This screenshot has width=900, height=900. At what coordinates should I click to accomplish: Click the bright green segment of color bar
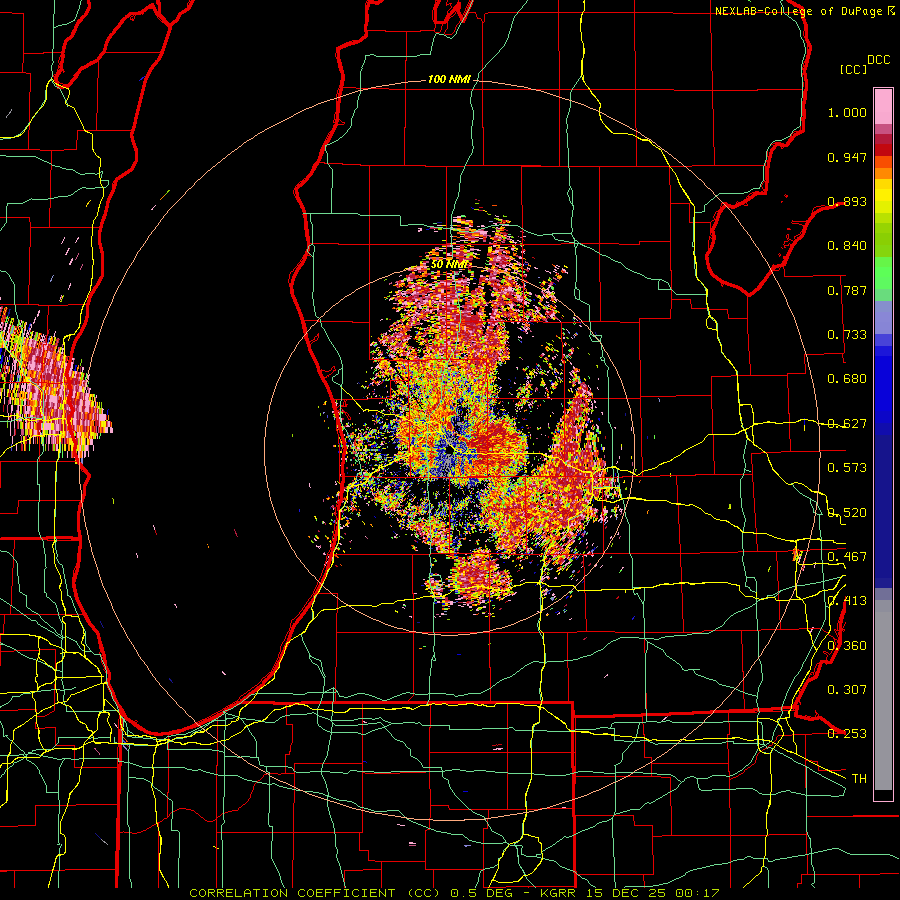(x=883, y=273)
